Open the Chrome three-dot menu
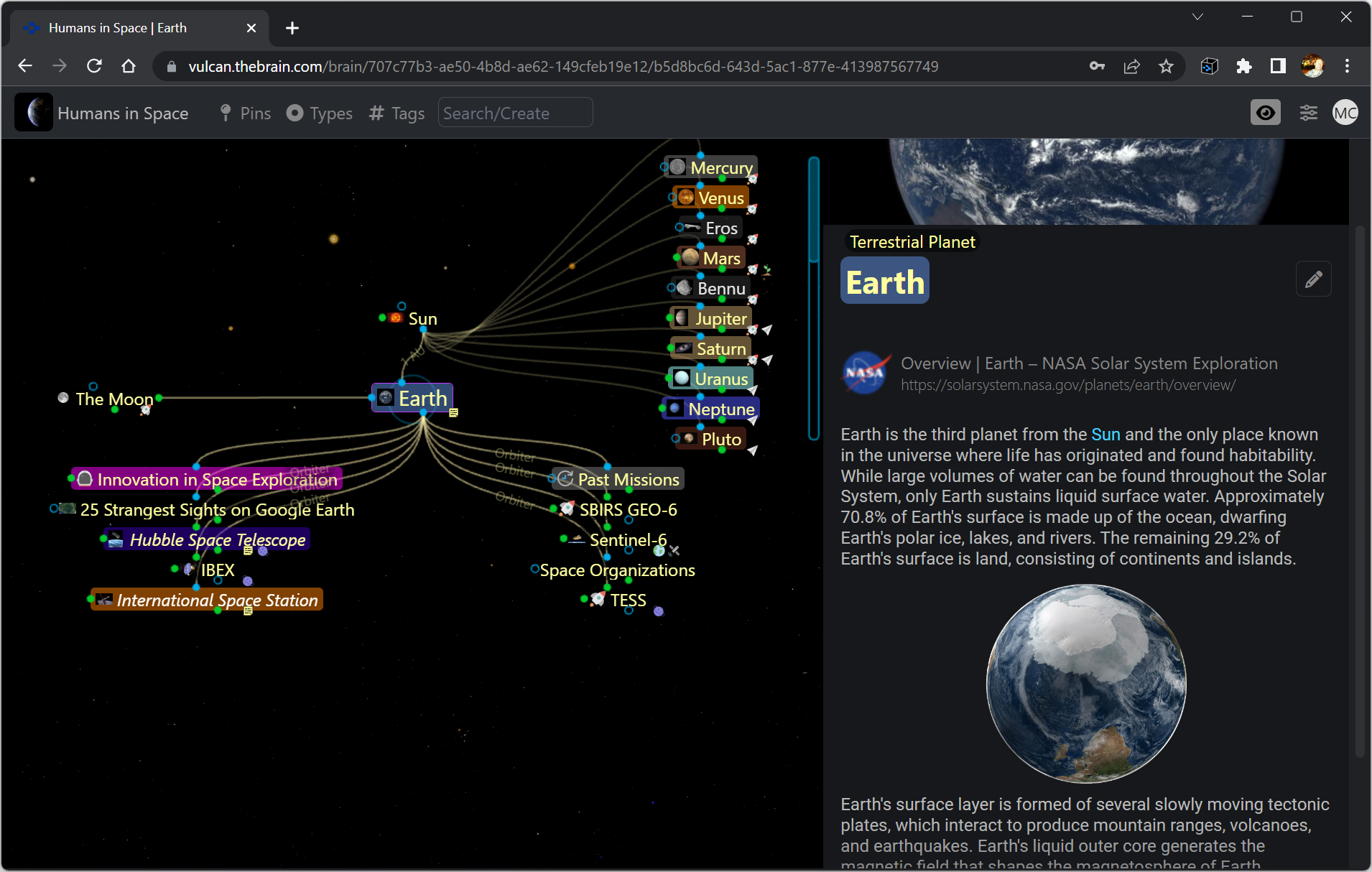 pos(1348,66)
